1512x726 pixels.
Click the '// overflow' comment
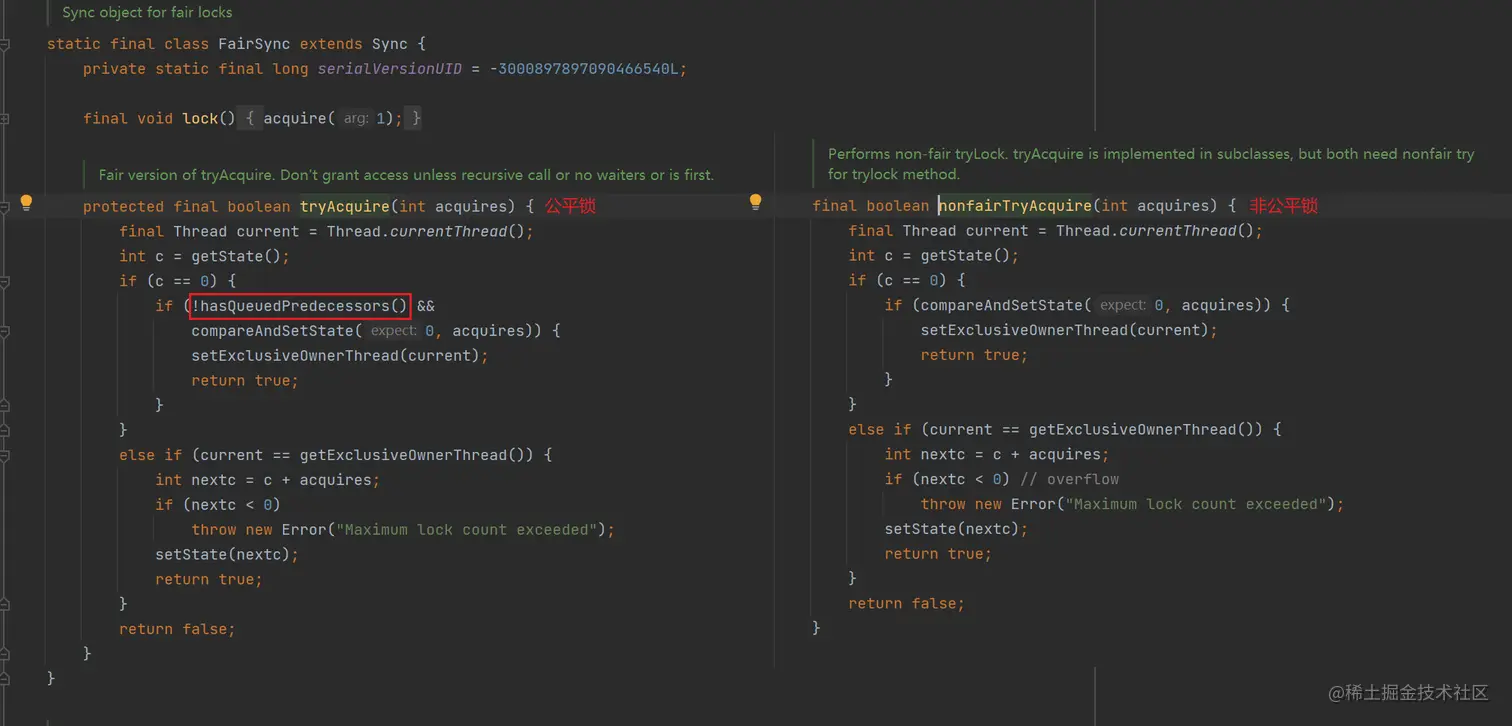click(1070, 480)
